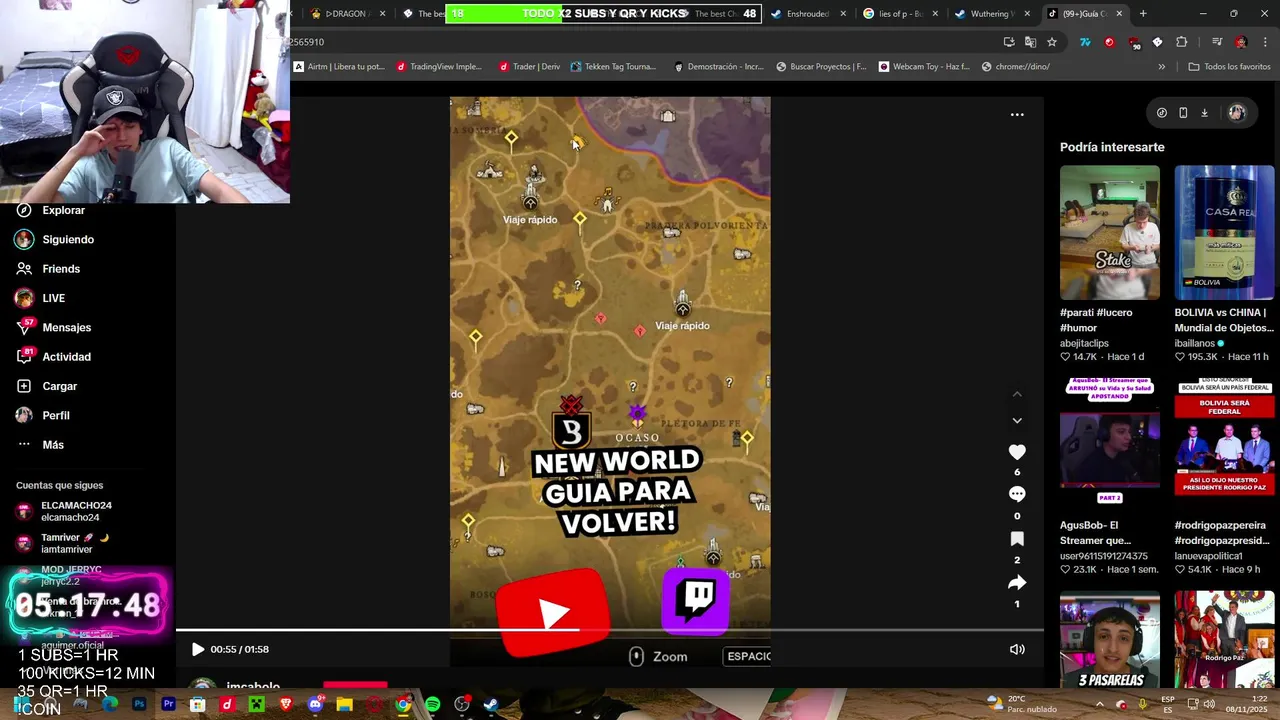Visit the abejitaclips author link
The width and height of the screenshot is (1280, 720).
coord(1084,343)
